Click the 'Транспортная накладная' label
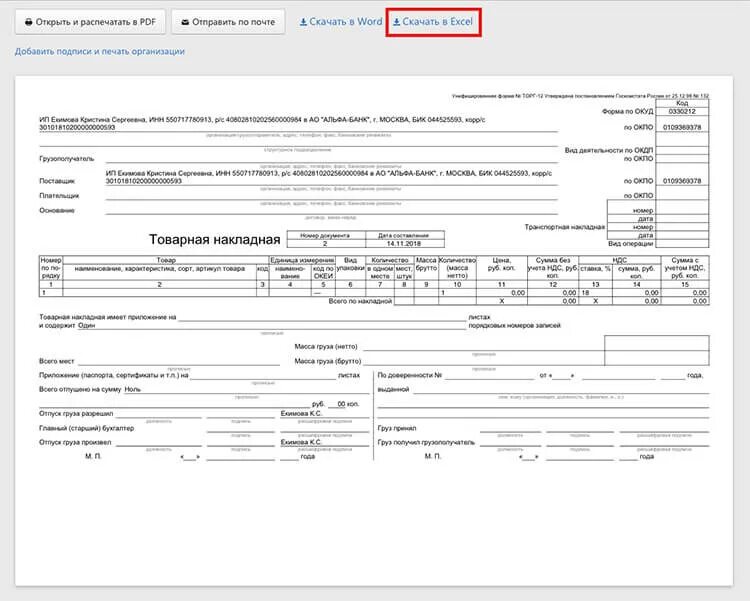Screen dimensions: 750x601 point(564,227)
